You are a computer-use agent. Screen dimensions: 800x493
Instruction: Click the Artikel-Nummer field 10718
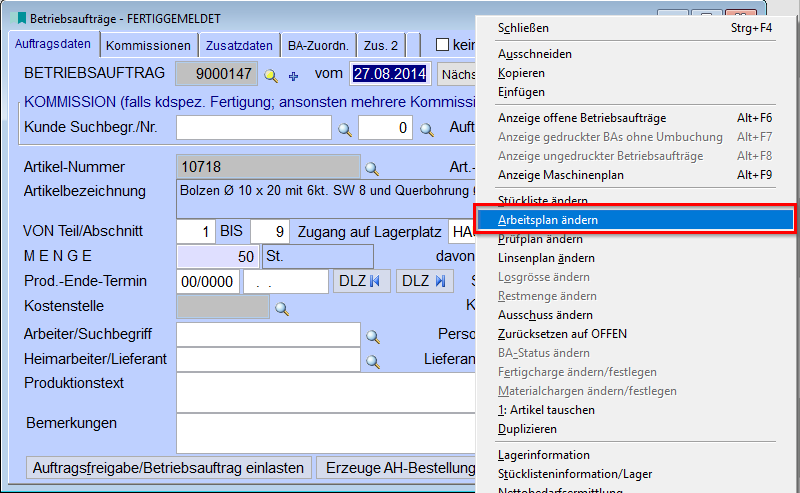coord(268,167)
